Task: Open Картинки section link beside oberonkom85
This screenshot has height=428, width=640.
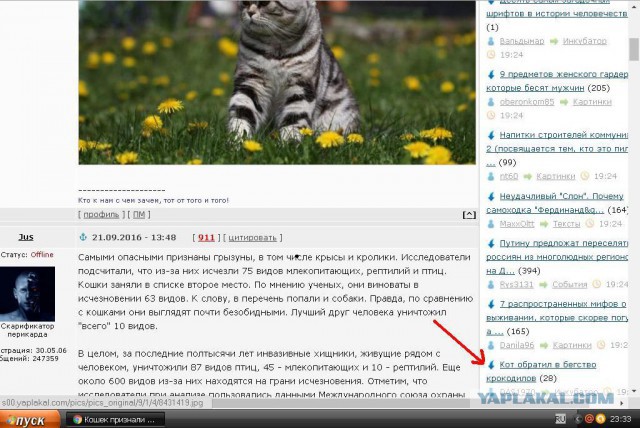Action: coord(592,102)
